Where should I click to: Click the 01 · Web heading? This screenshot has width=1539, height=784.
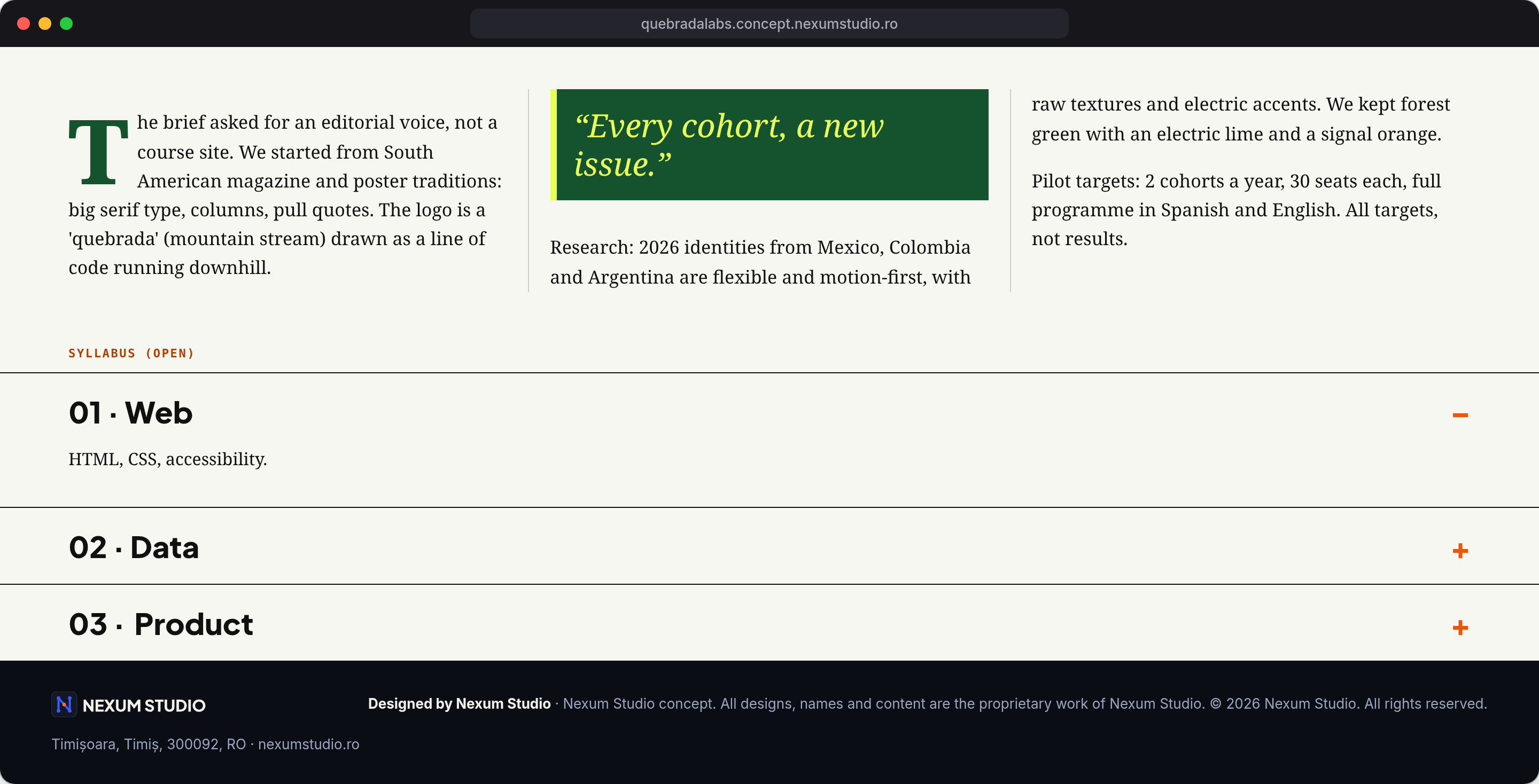click(131, 413)
